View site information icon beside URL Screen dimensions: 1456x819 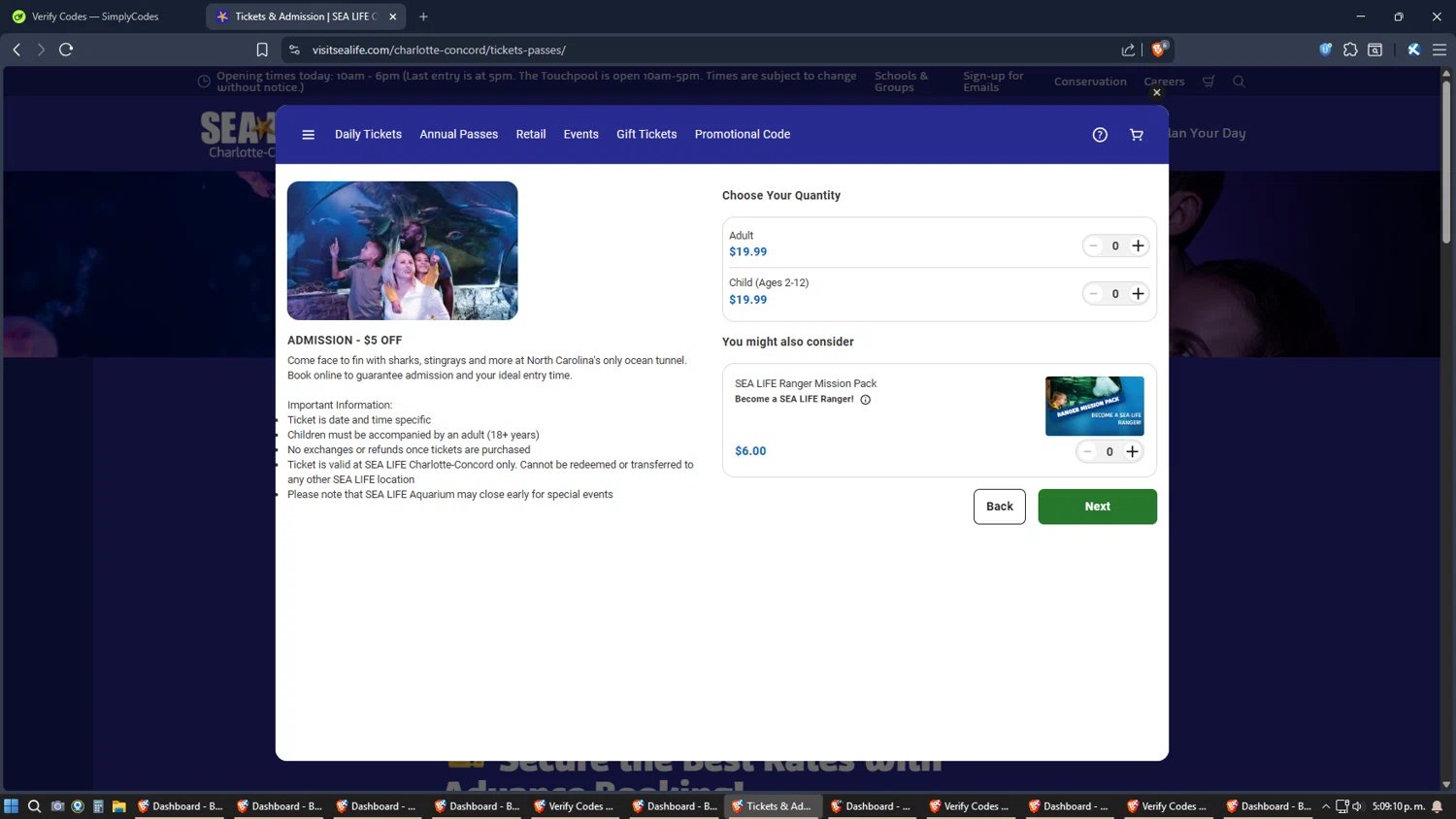[294, 49]
